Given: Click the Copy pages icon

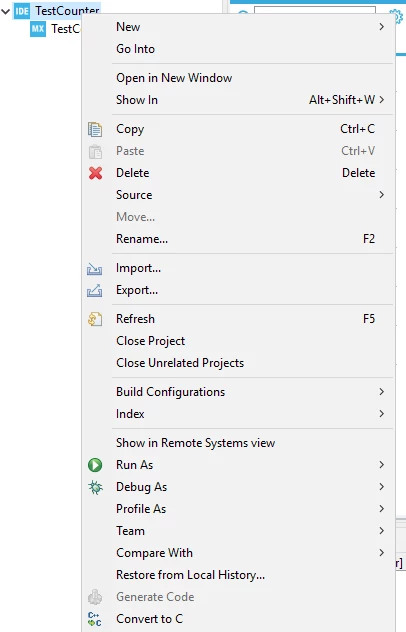Looking at the screenshot, I should tap(95, 129).
